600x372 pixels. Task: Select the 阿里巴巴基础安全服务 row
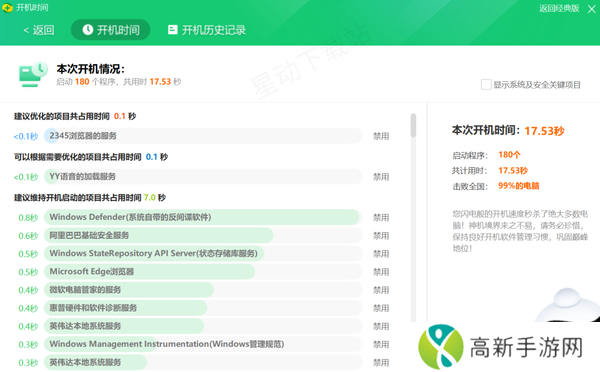(x=203, y=235)
